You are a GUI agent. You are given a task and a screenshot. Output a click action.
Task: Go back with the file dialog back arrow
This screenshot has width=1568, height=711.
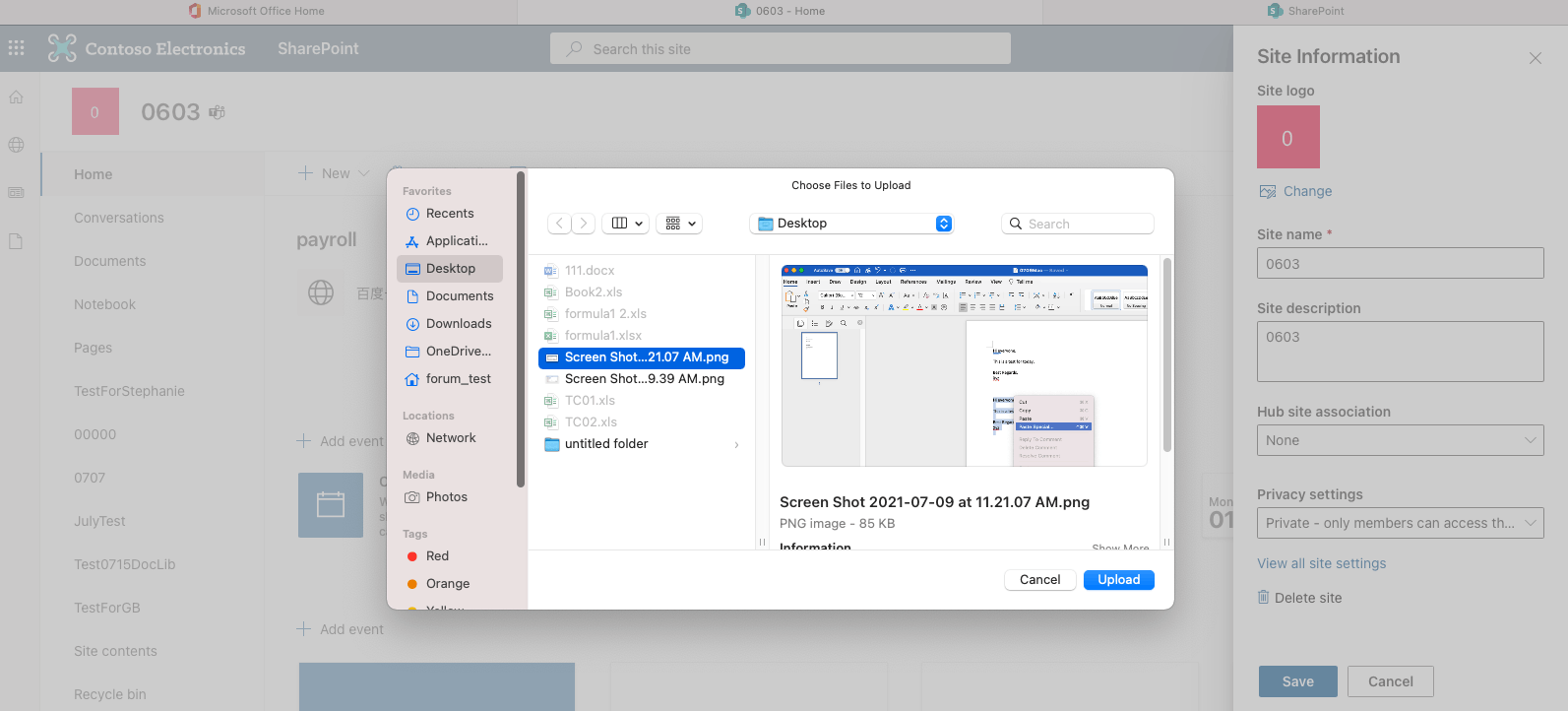[x=559, y=224]
